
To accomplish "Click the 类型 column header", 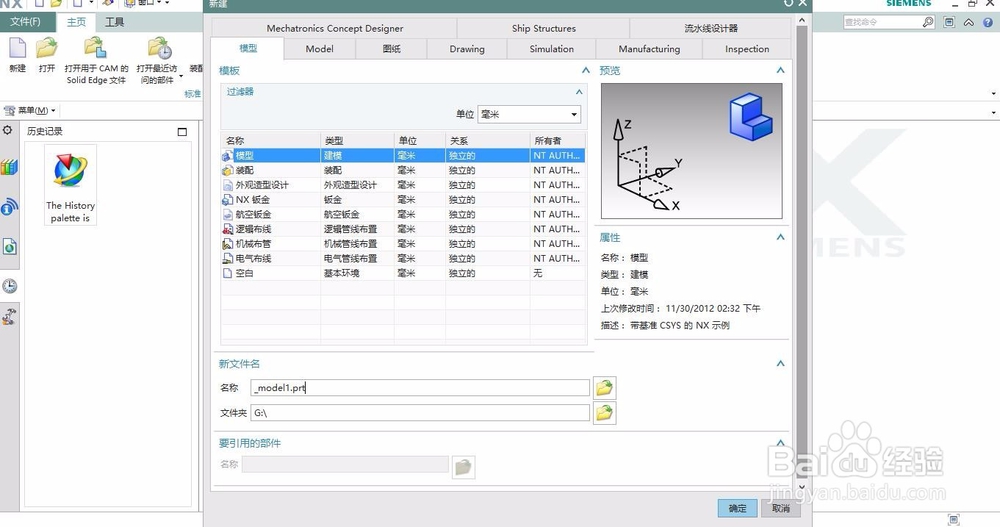I will point(357,140).
